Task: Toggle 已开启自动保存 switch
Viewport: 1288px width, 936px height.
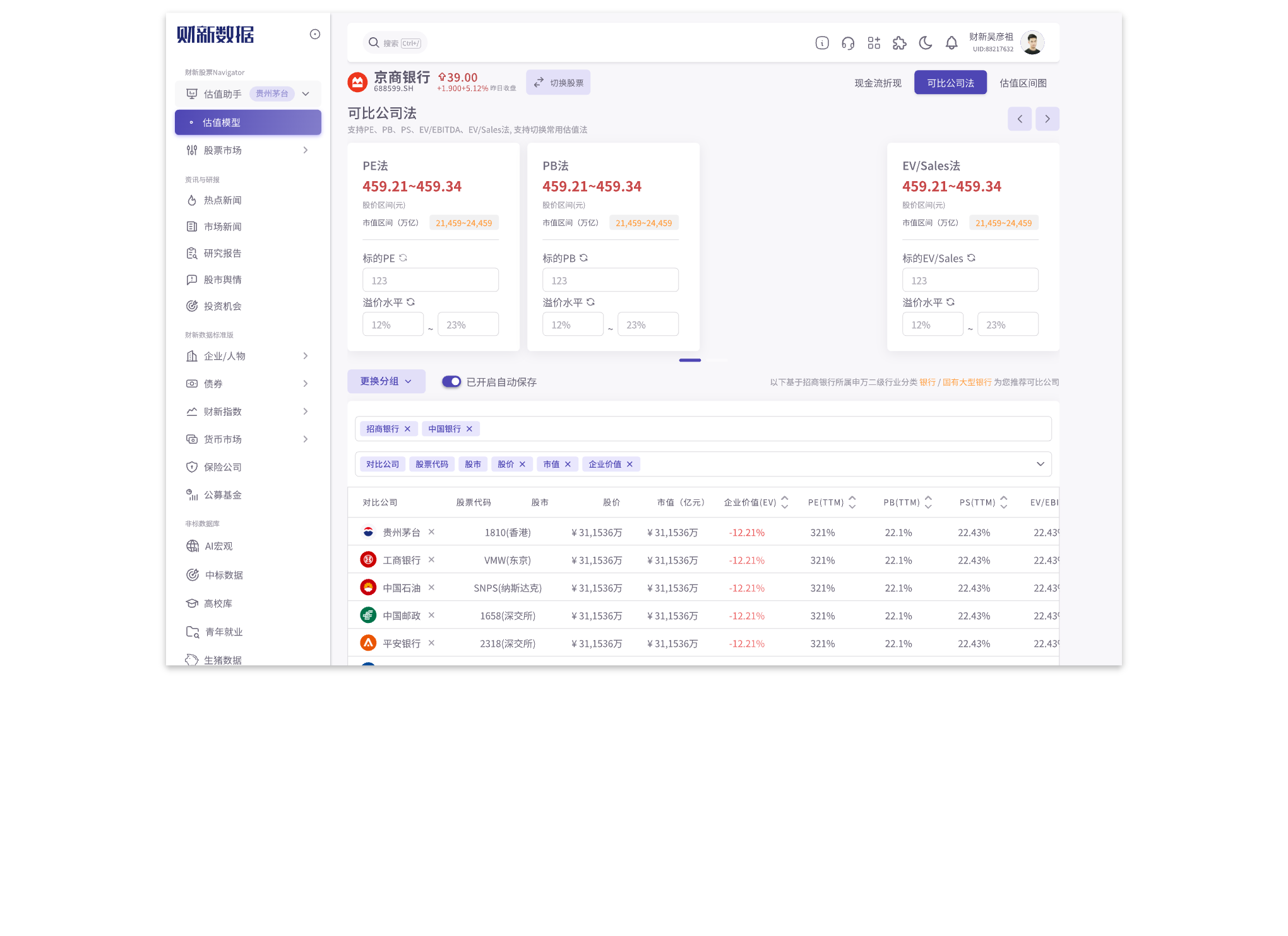Action: [x=451, y=382]
